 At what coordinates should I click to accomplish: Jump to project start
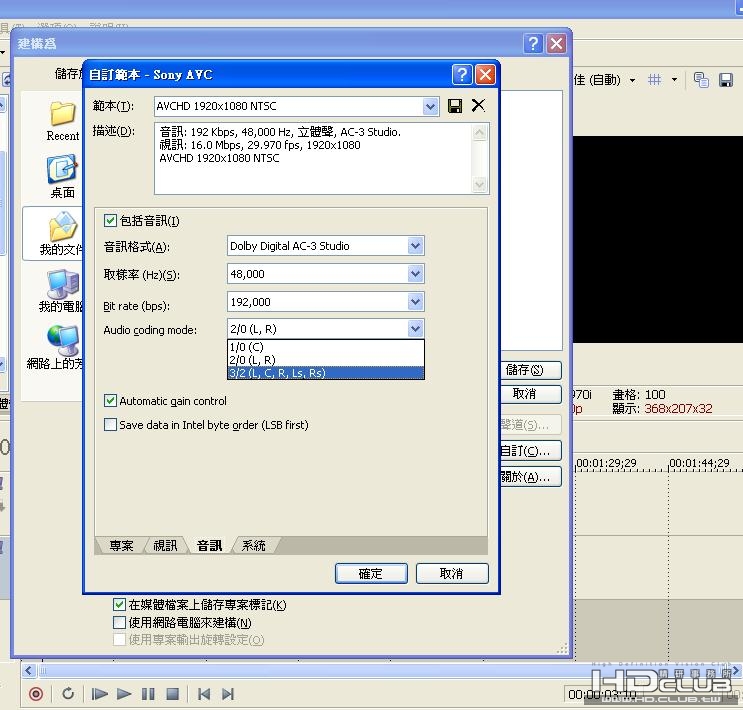(x=204, y=694)
